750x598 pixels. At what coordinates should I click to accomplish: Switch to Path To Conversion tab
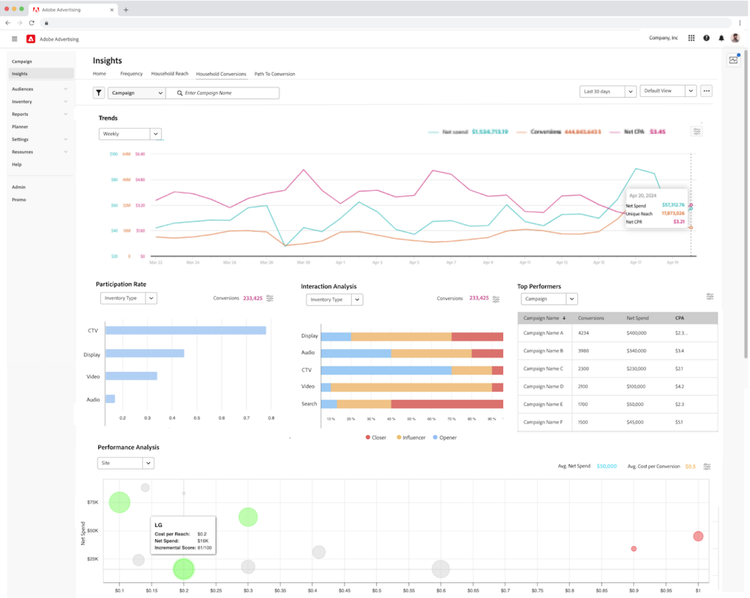[x=274, y=74]
